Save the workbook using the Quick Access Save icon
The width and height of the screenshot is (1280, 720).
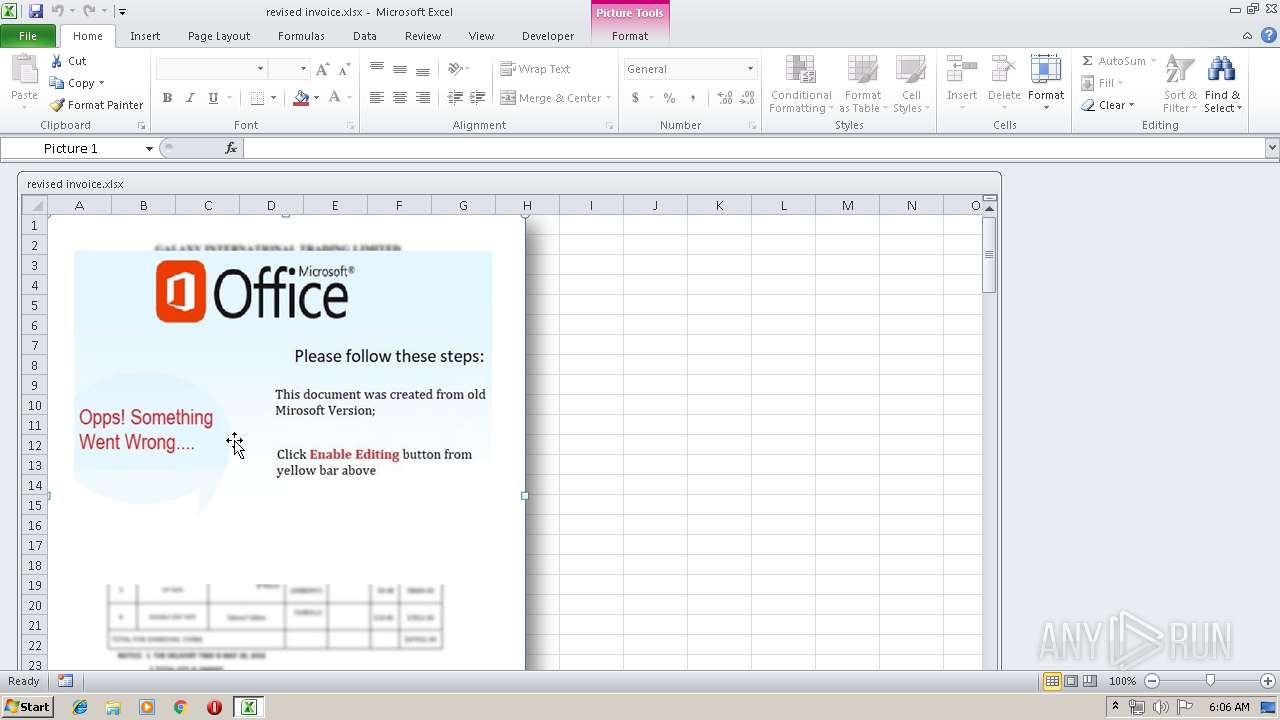tap(36, 11)
